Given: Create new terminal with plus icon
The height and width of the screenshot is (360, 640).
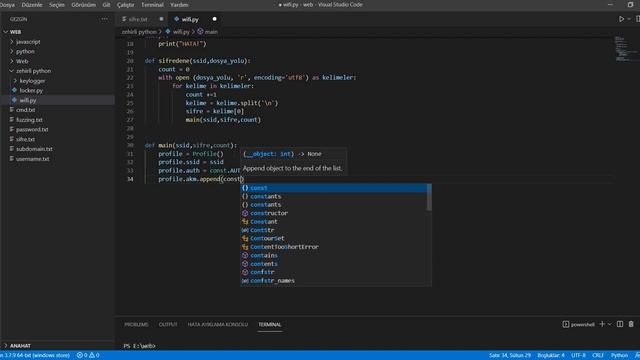Looking at the screenshot, I should click(602, 324).
